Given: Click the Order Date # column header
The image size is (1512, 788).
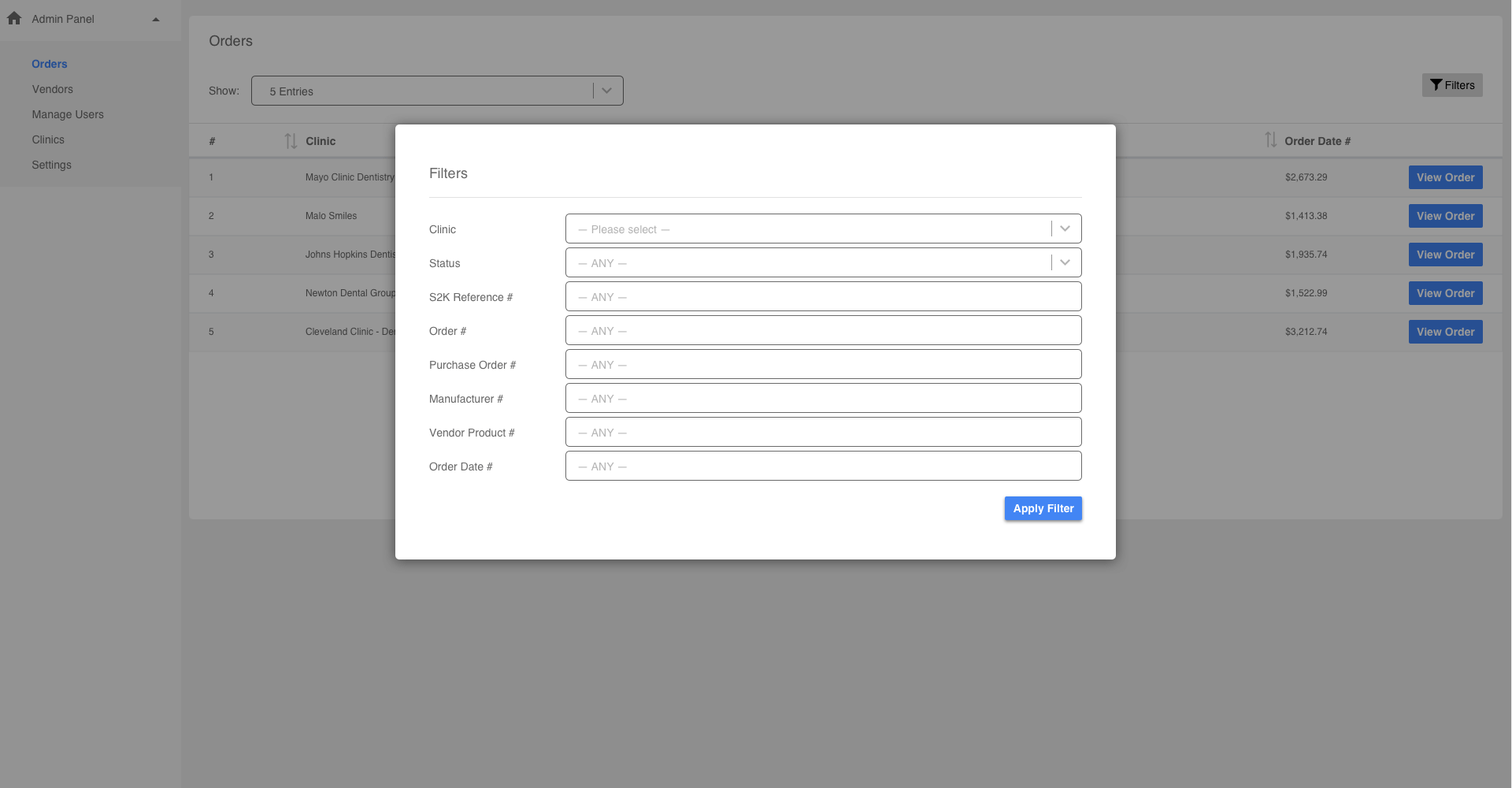Looking at the screenshot, I should [1317, 141].
